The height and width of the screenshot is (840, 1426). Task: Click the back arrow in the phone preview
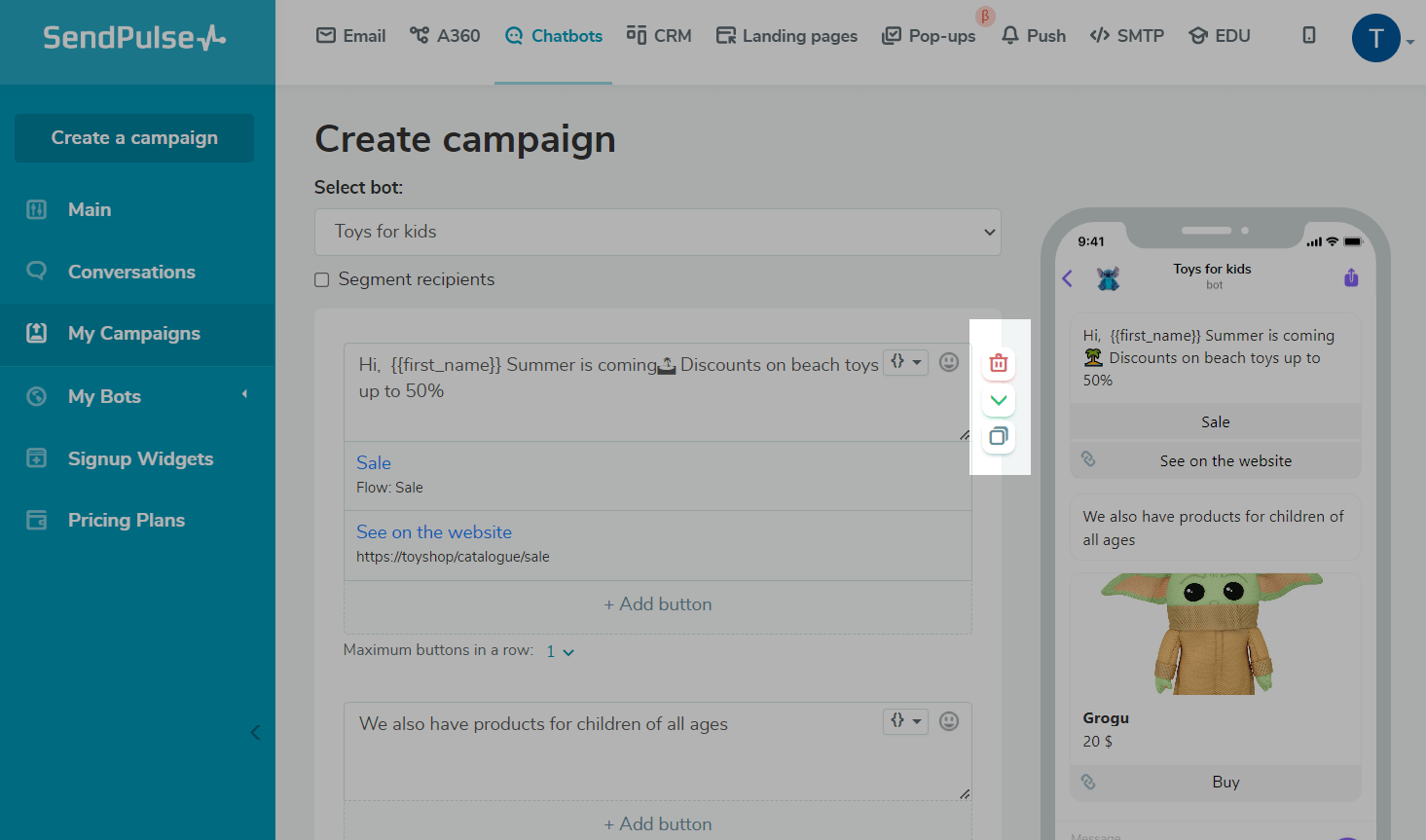tap(1068, 279)
